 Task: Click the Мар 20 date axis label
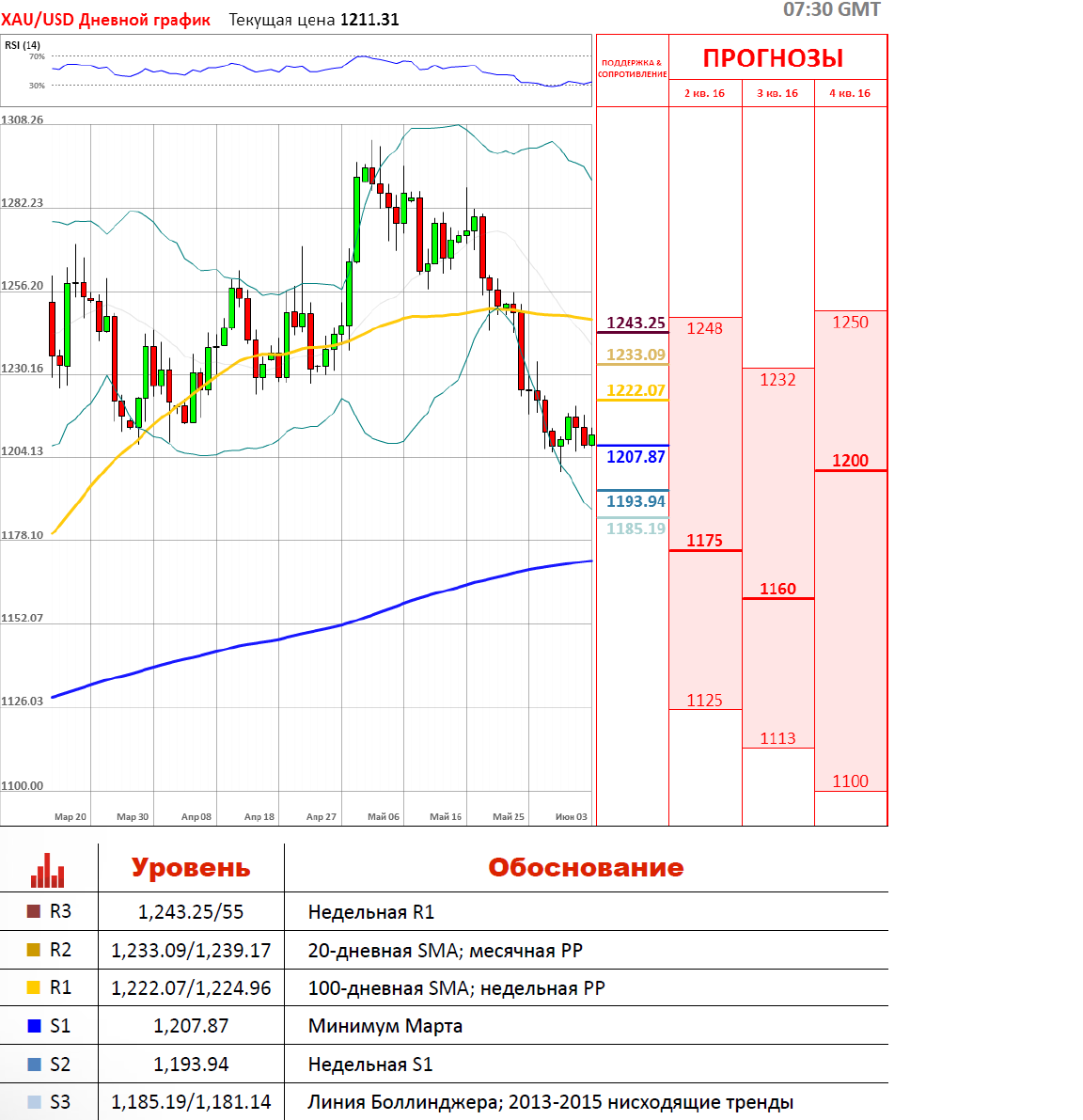(70, 816)
